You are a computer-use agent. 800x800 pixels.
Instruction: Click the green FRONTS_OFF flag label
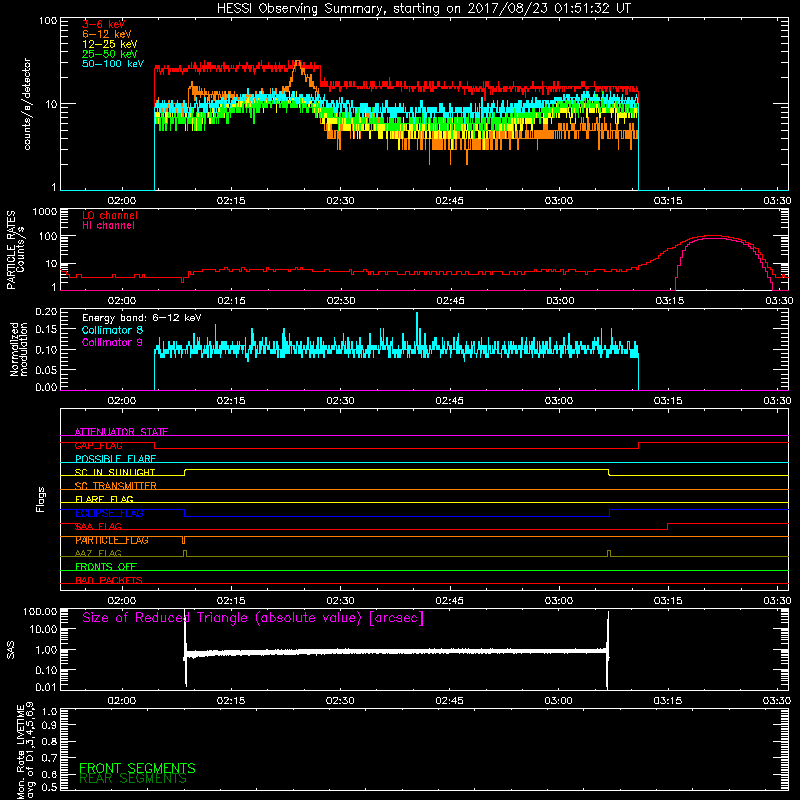(x=106, y=567)
